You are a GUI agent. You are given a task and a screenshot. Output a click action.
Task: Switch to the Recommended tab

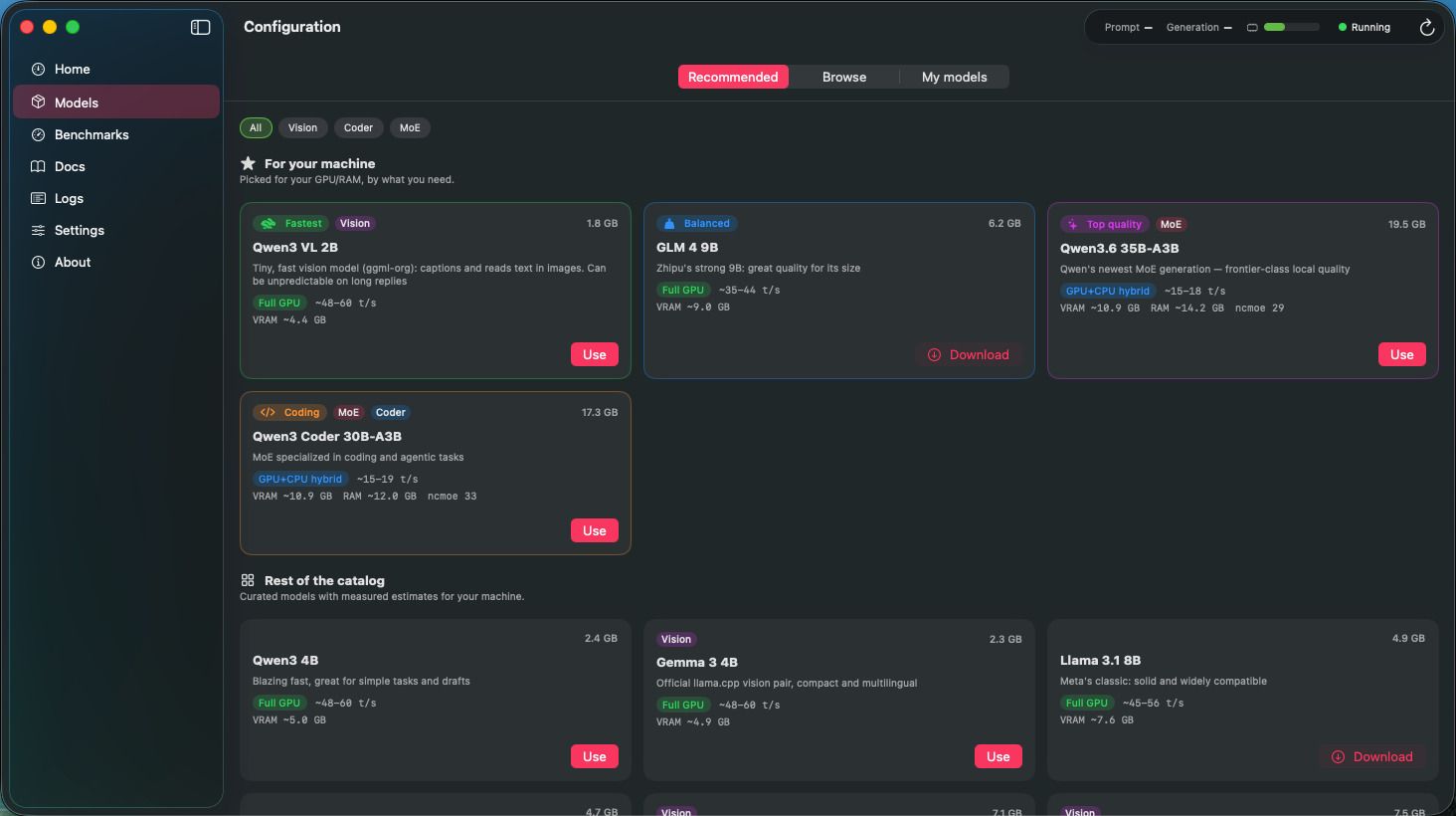coord(733,78)
